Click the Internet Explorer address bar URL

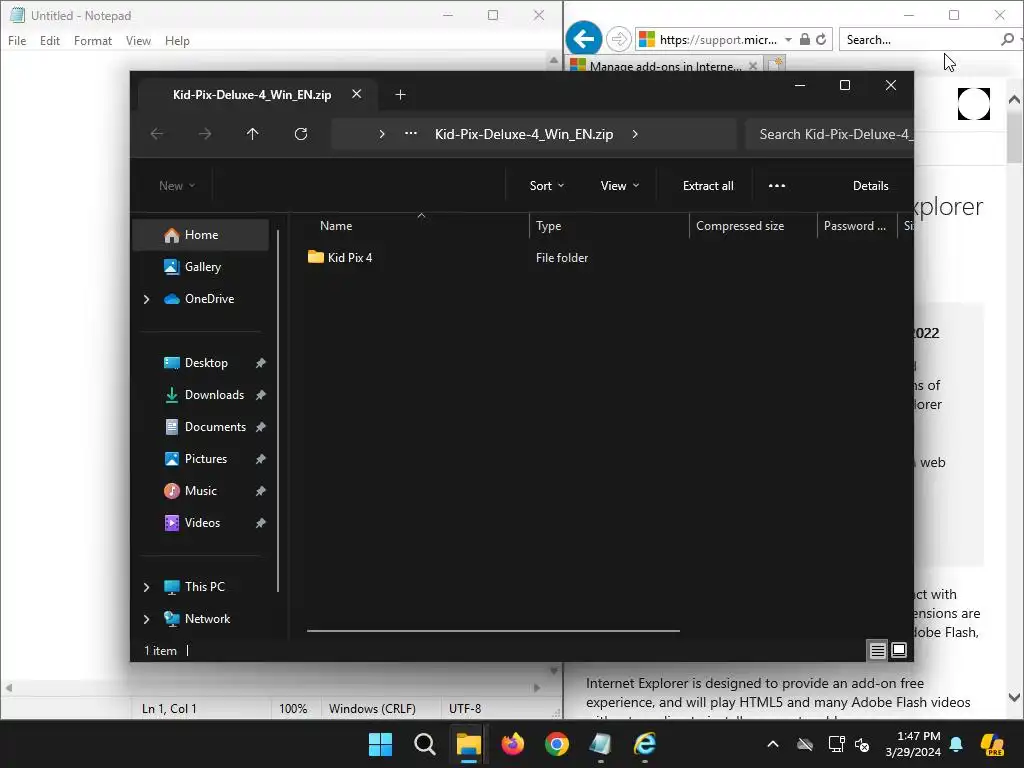point(718,40)
